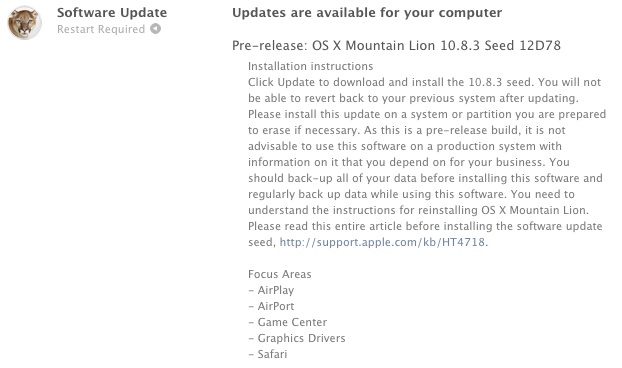The width and height of the screenshot is (622, 368).
Task: Select the Safari focus area entry
Action: pyautogui.click(x=268, y=354)
